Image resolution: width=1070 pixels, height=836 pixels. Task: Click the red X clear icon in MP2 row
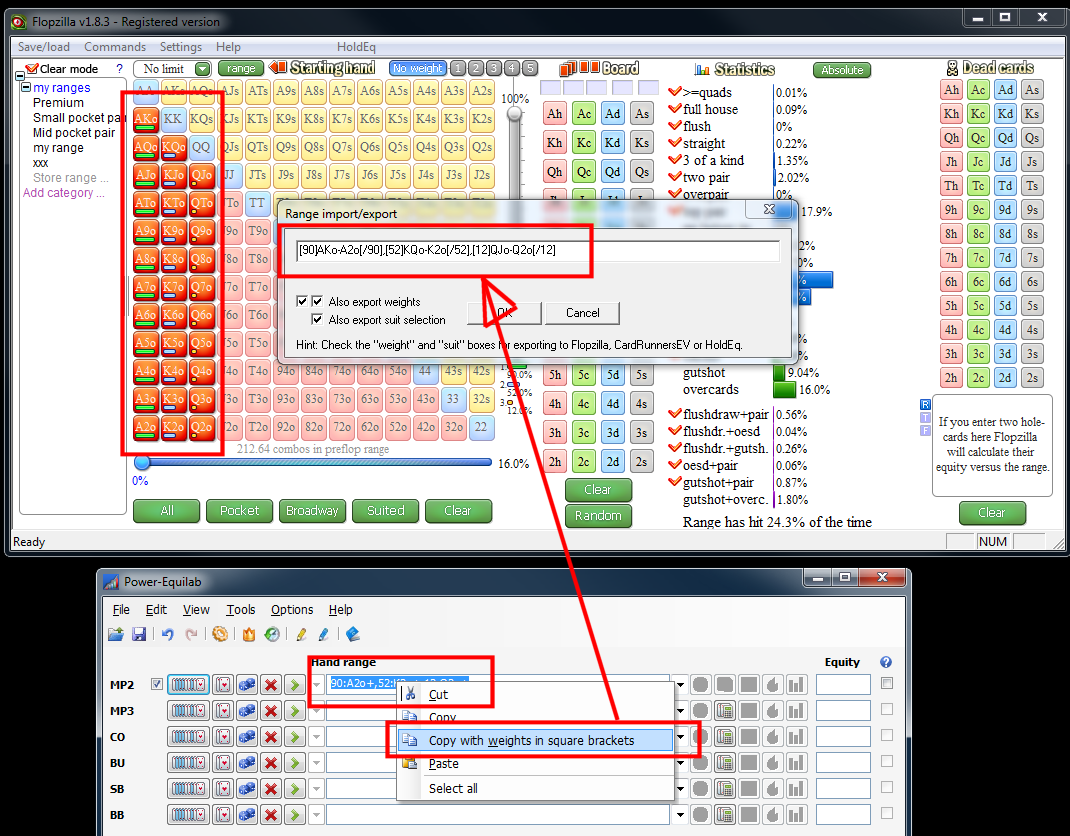(x=271, y=684)
